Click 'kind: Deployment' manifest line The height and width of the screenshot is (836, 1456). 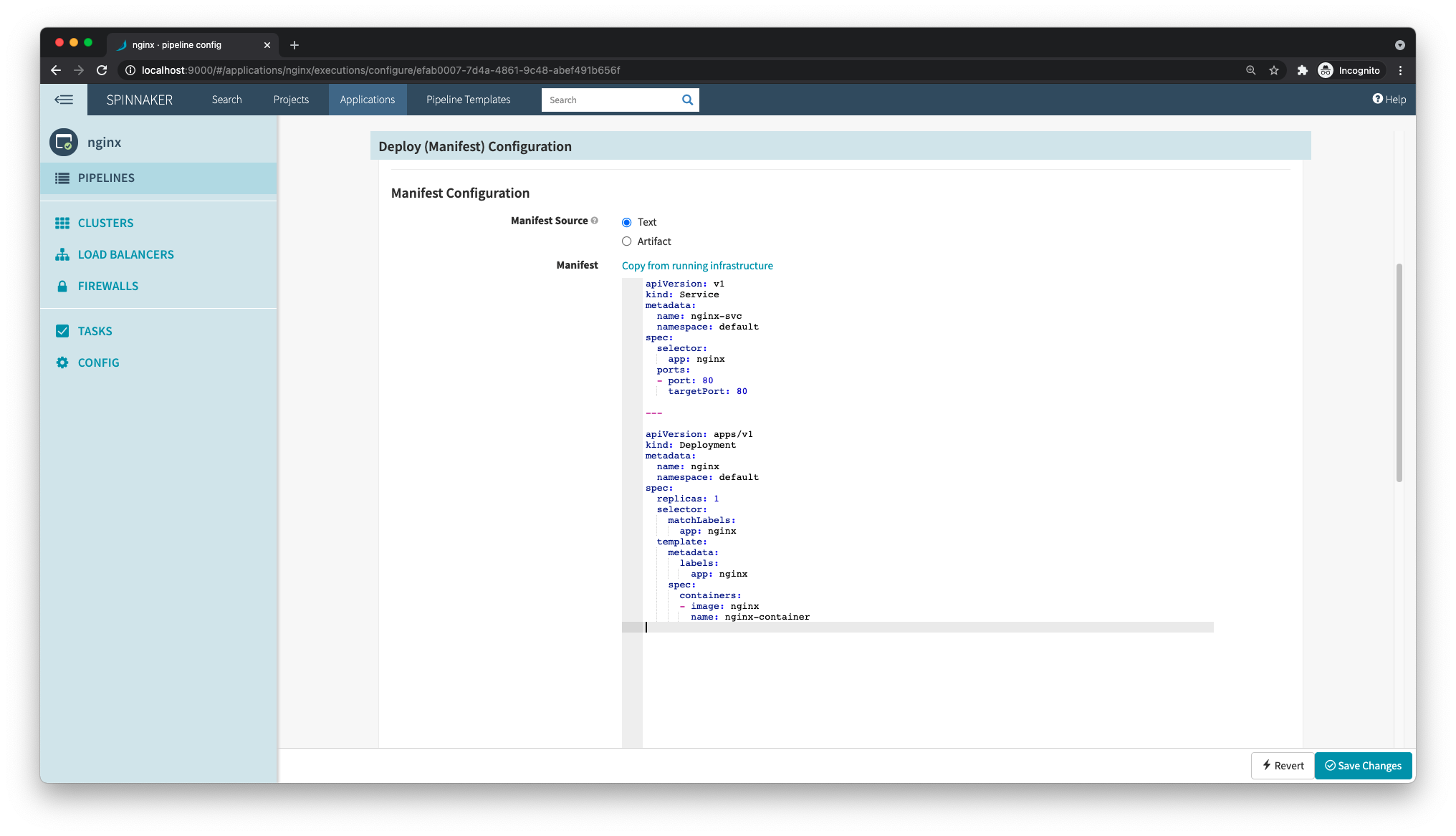pyautogui.click(x=691, y=445)
